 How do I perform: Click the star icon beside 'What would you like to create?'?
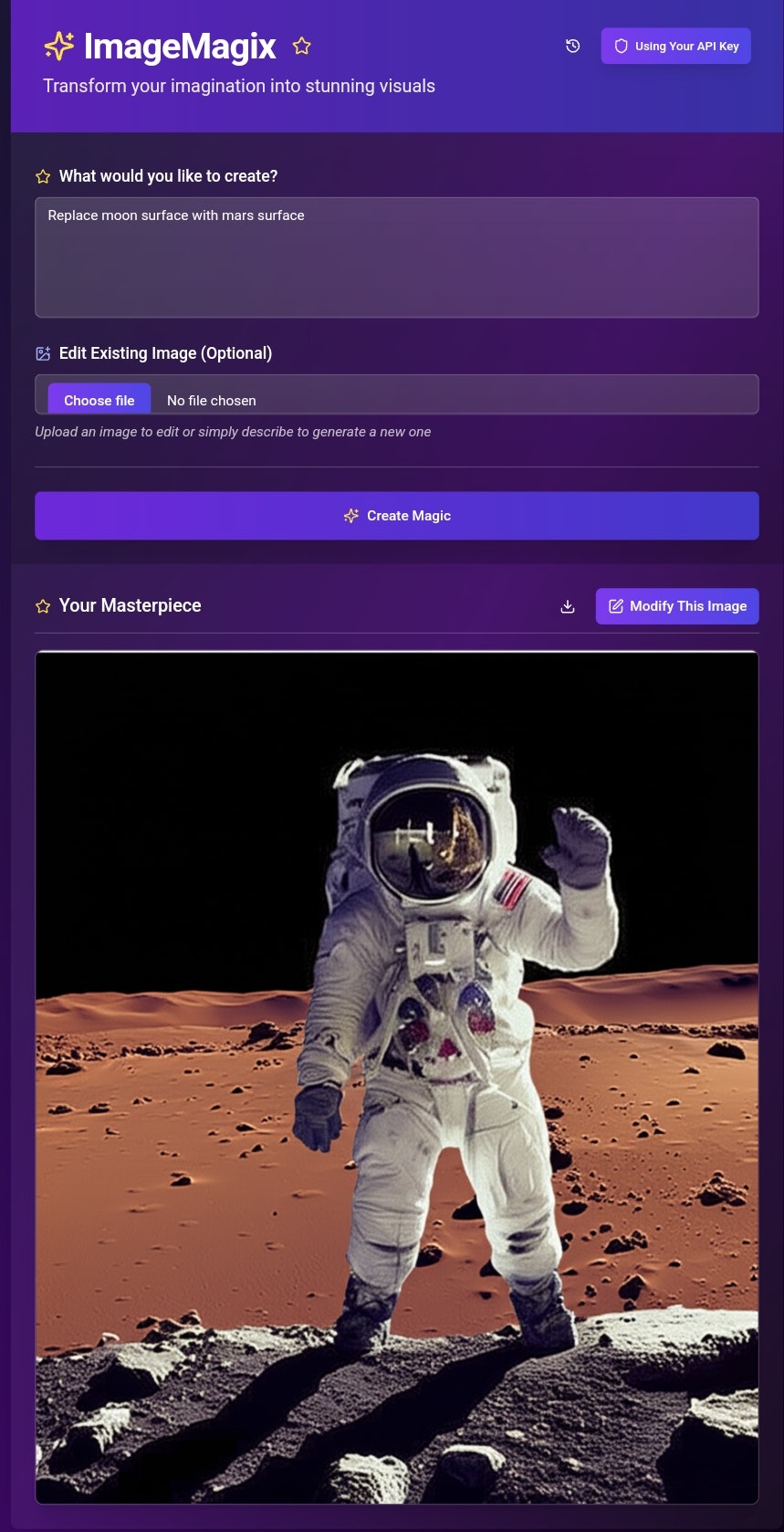43,176
